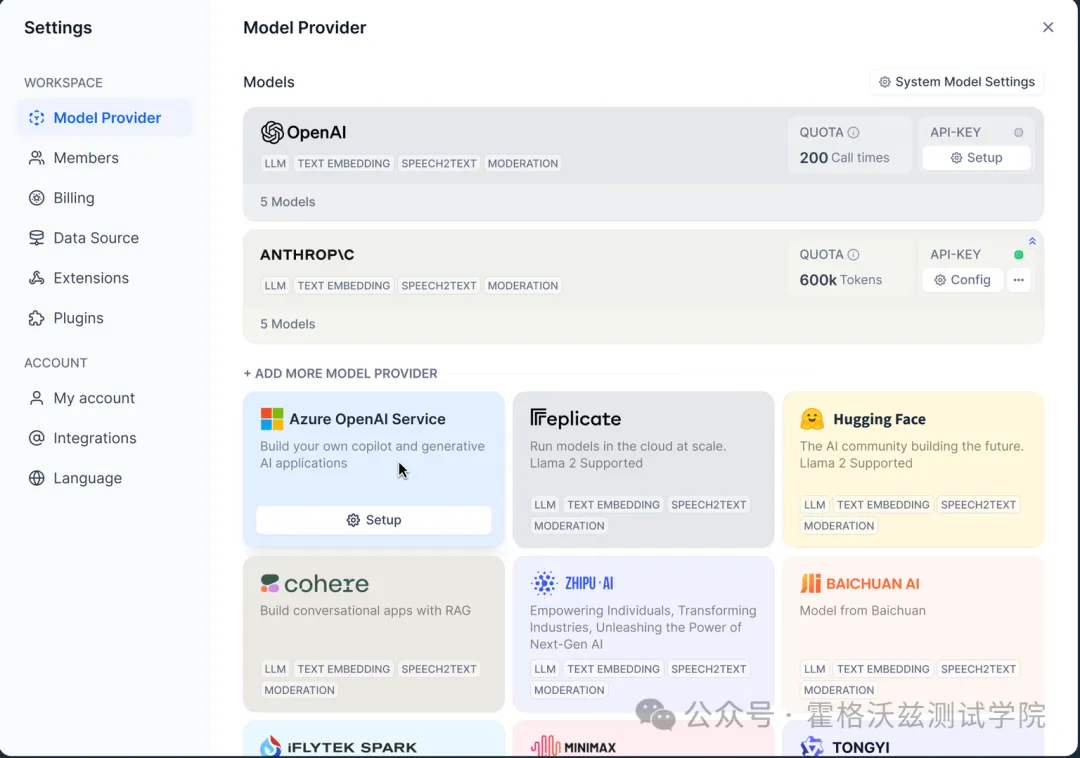Click the OpenAI API-KEY Setup button

pyautogui.click(x=976, y=158)
